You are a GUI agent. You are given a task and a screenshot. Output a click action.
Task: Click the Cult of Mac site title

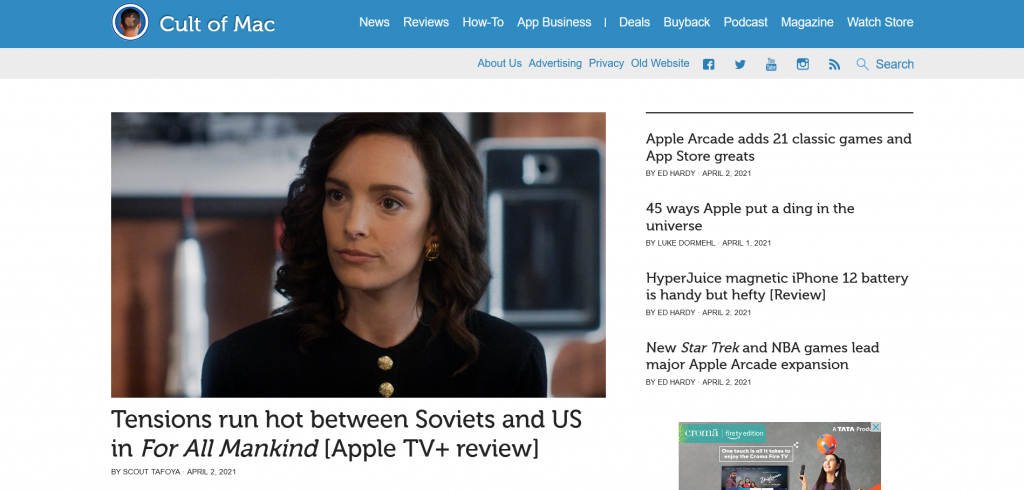coord(217,24)
